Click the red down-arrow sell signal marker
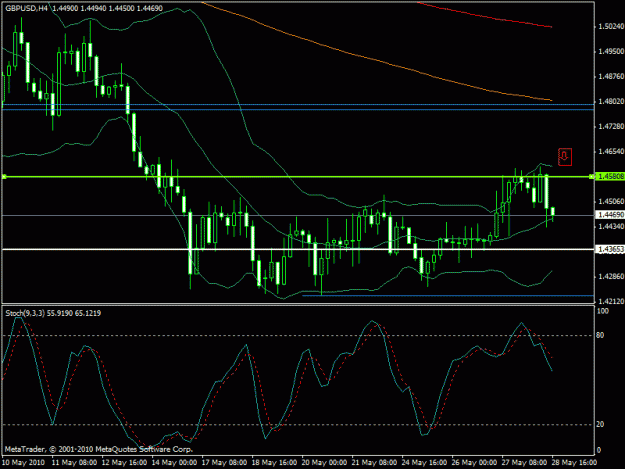The image size is (625, 469). tap(565, 157)
